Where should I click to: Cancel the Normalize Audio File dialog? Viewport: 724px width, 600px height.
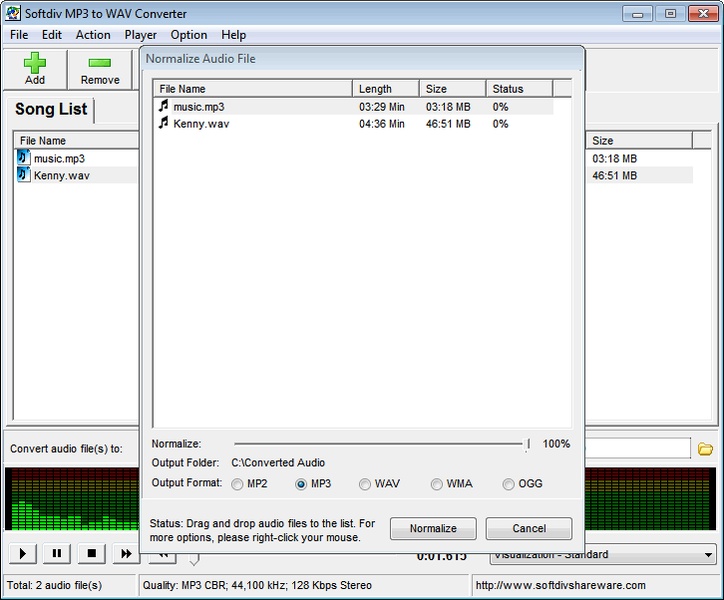pyautogui.click(x=529, y=528)
